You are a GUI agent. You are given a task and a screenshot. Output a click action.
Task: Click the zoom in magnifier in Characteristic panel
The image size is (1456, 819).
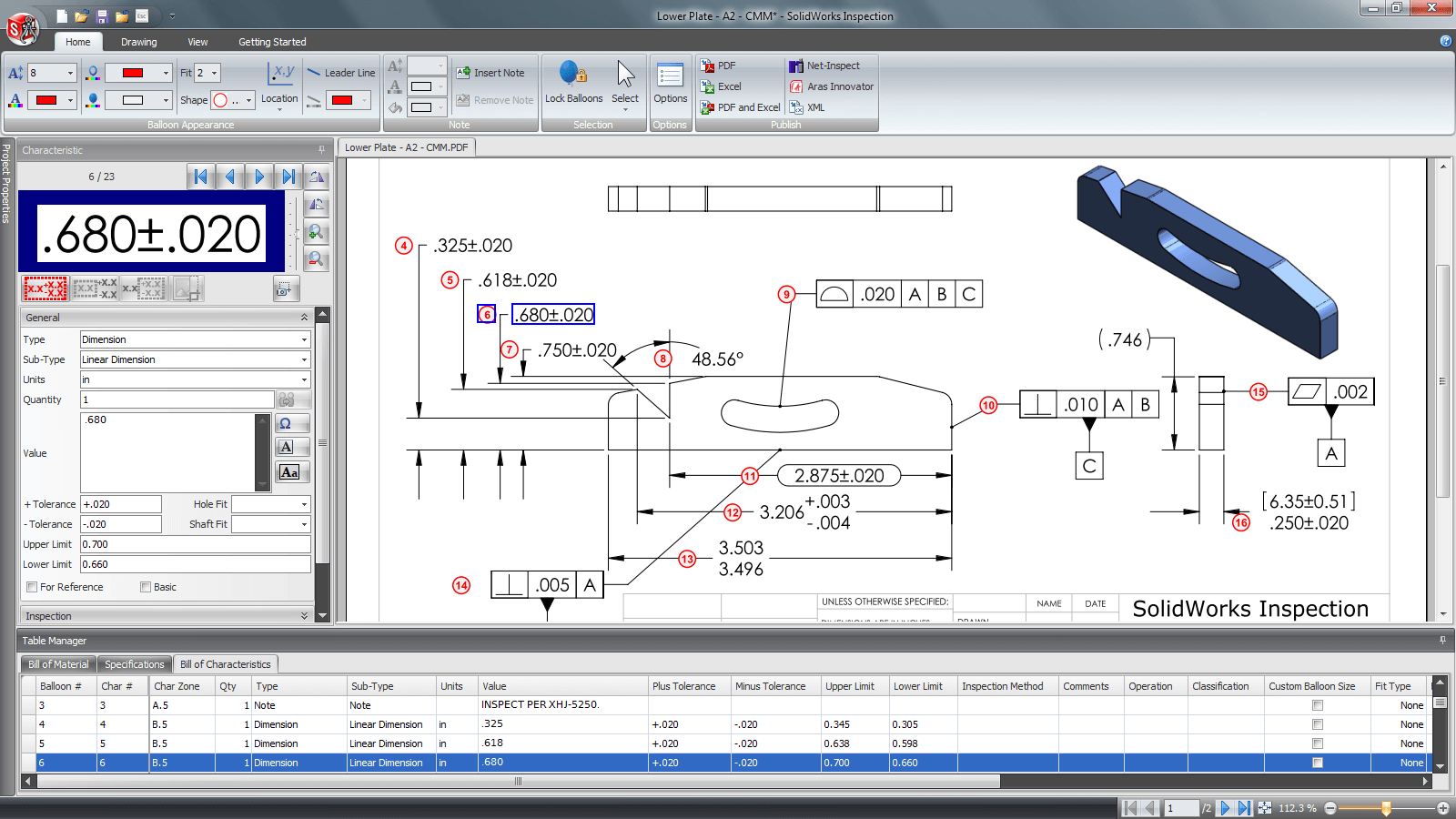316,233
